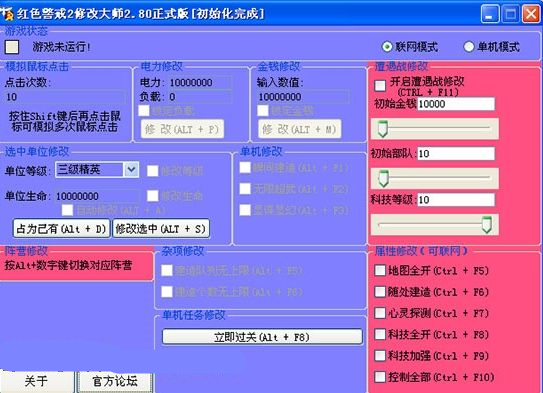Toggle the lock checkbox under 负载
Viewport: 543px width, 393px height.
point(144,110)
